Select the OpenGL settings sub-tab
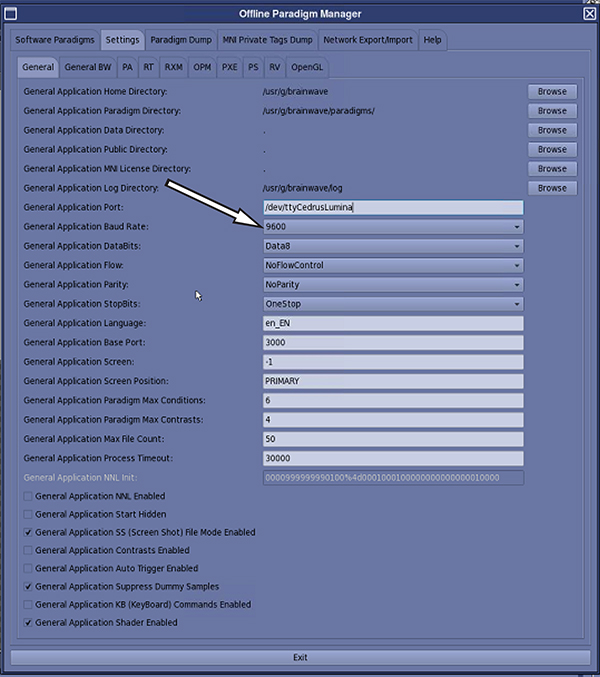 tap(308, 67)
